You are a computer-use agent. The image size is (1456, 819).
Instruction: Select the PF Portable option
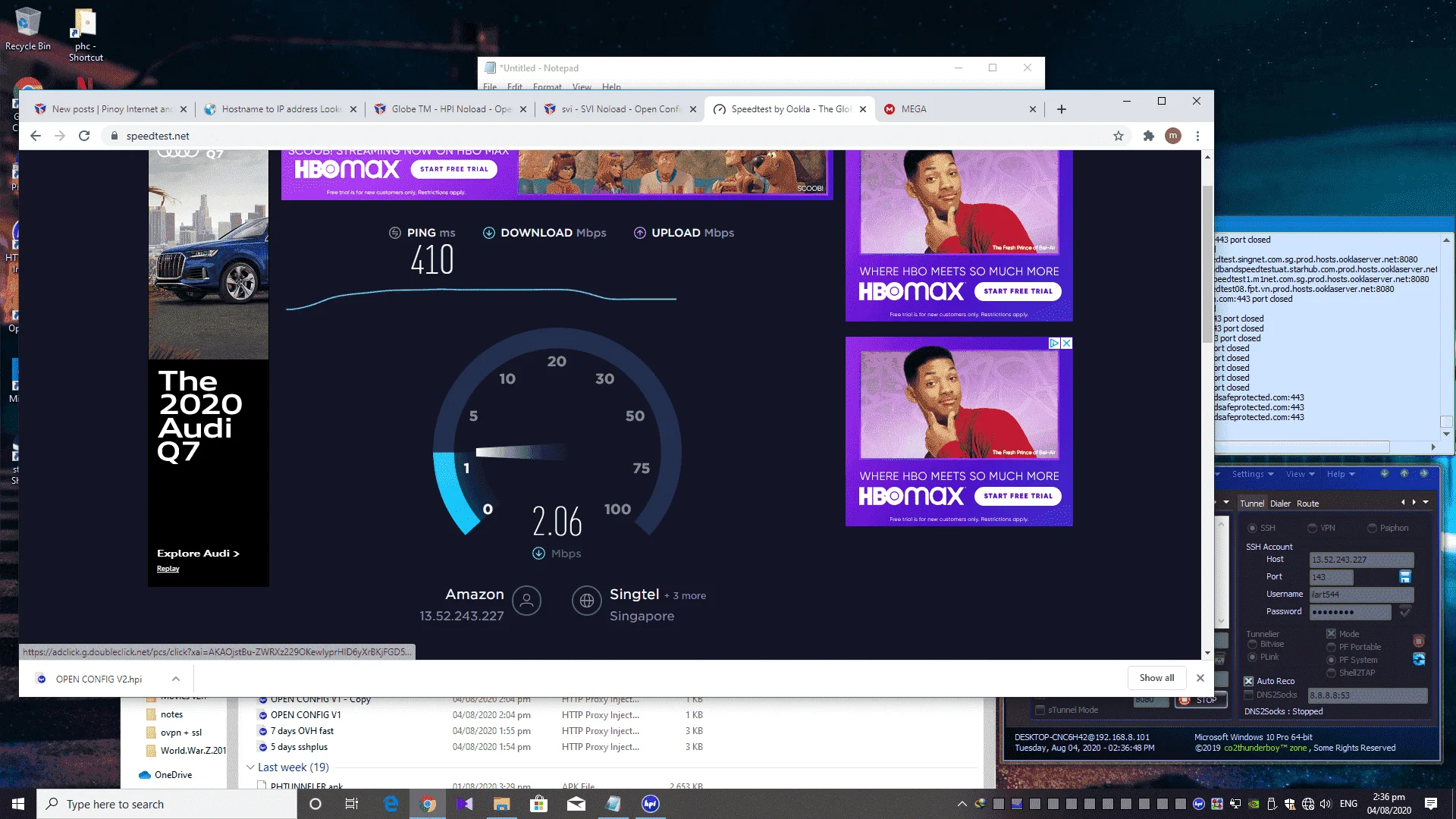coord(1331,648)
